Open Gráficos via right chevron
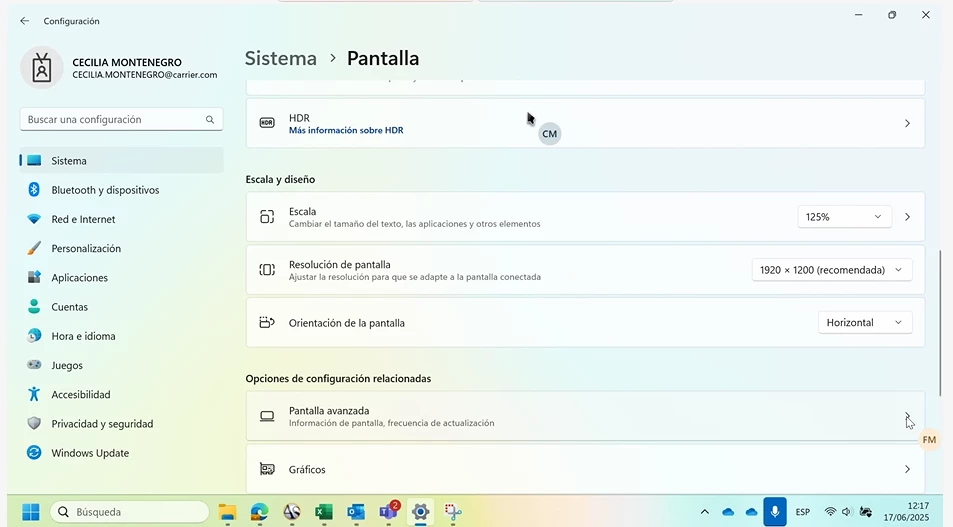The image size is (953, 527). (x=907, y=469)
